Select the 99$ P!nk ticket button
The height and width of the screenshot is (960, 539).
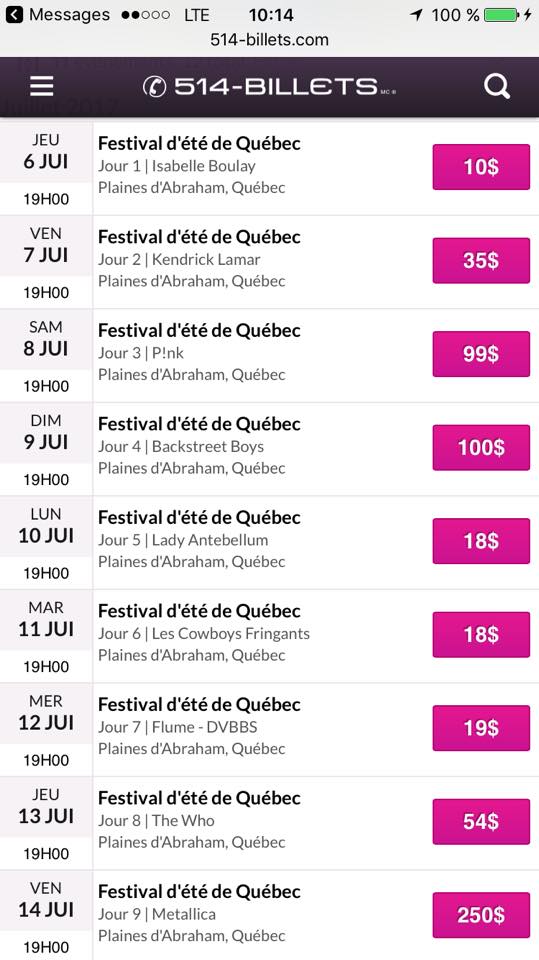click(x=481, y=354)
